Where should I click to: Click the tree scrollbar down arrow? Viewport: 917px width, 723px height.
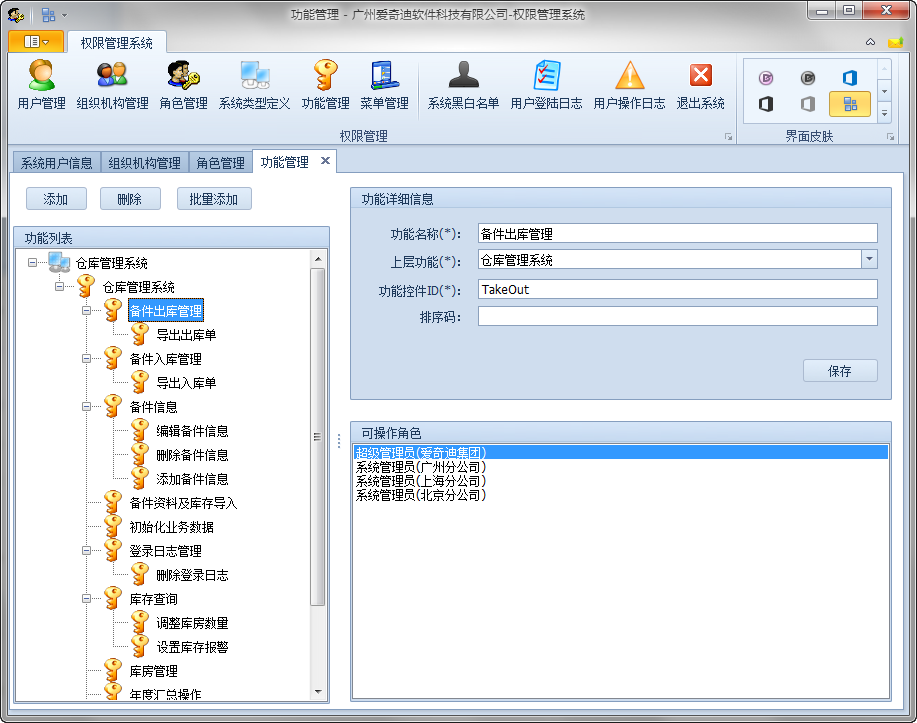click(318, 691)
